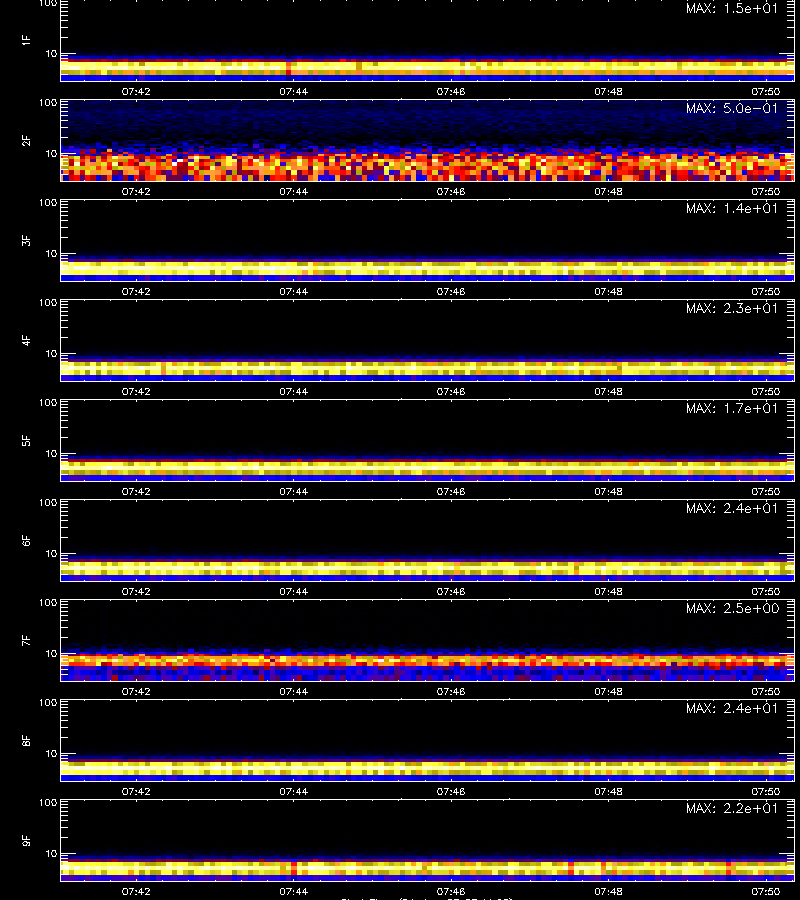Click the 07:48 tick label below panel 4F

608,391
